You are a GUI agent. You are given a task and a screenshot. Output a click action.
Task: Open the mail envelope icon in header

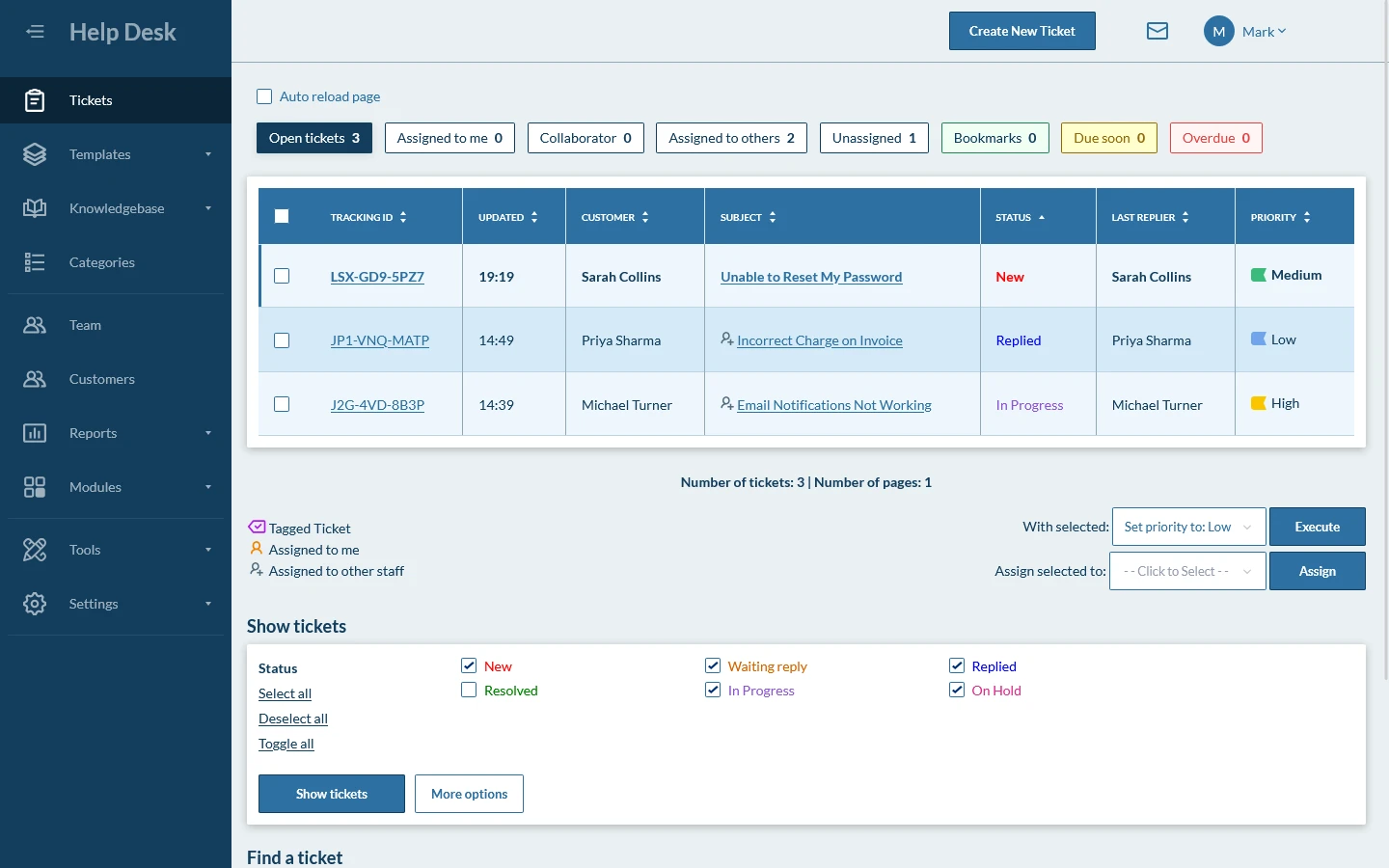(x=1157, y=32)
